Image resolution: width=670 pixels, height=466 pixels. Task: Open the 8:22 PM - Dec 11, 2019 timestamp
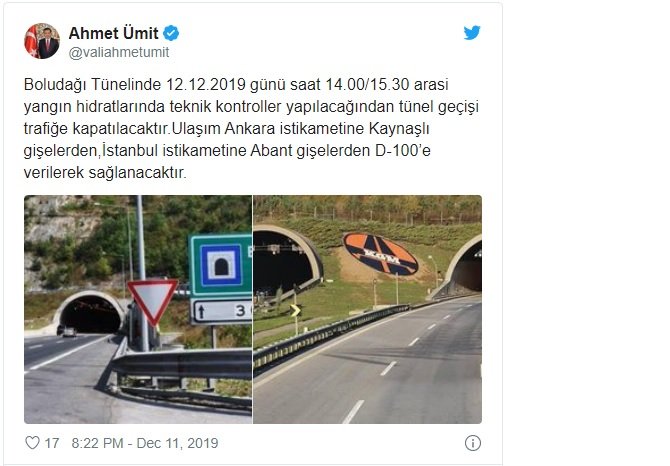tap(145, 443)
